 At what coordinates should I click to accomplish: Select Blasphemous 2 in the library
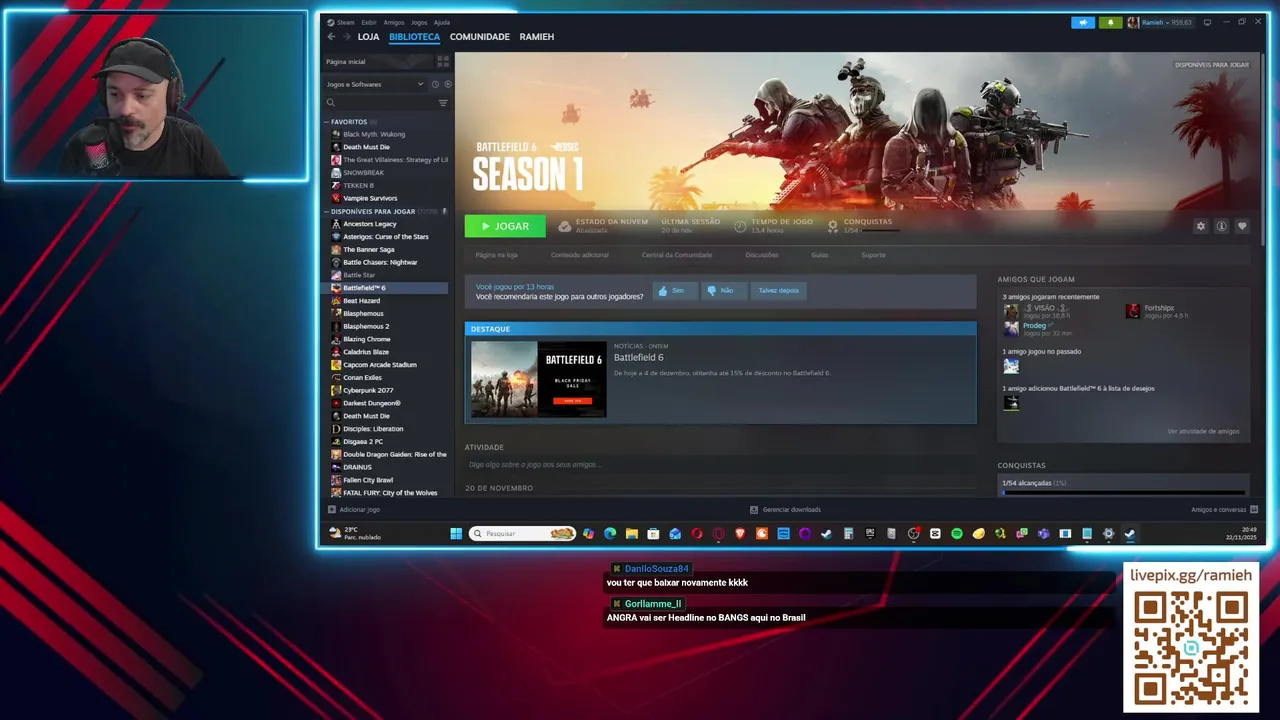pyautogui.click(x=366, y=326)
